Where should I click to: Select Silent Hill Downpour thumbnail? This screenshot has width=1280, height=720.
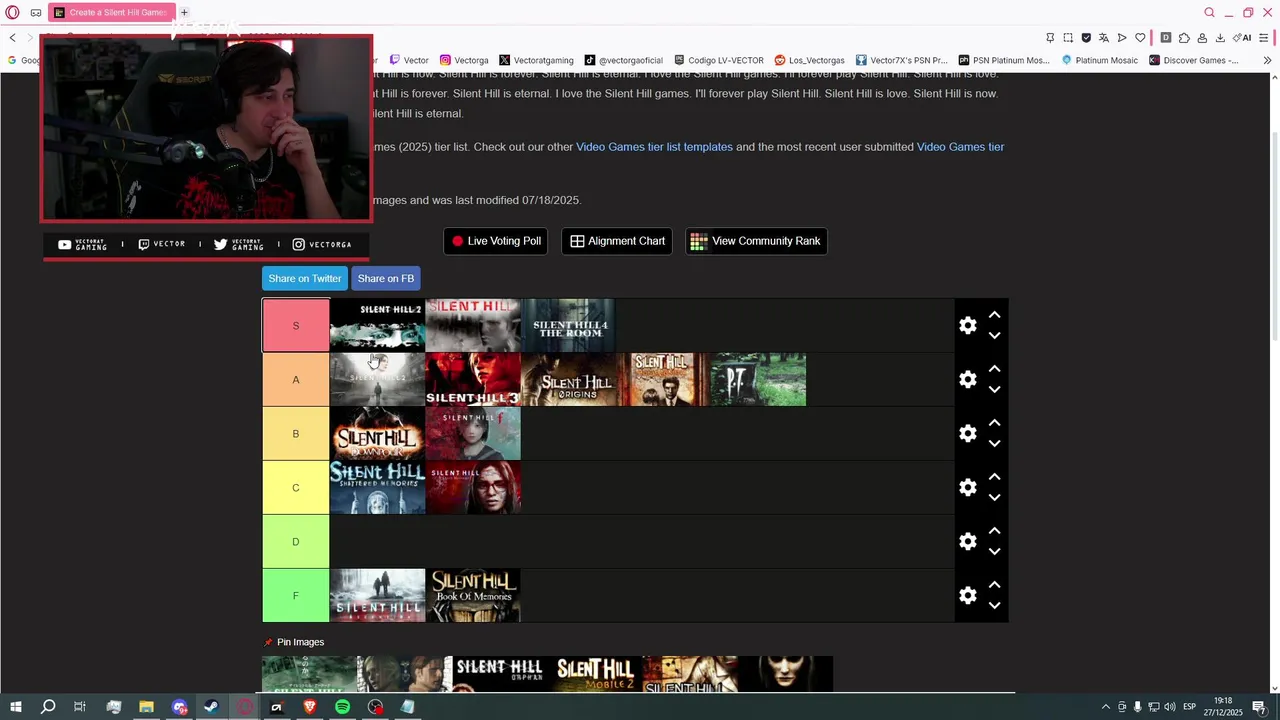(378, 434)
